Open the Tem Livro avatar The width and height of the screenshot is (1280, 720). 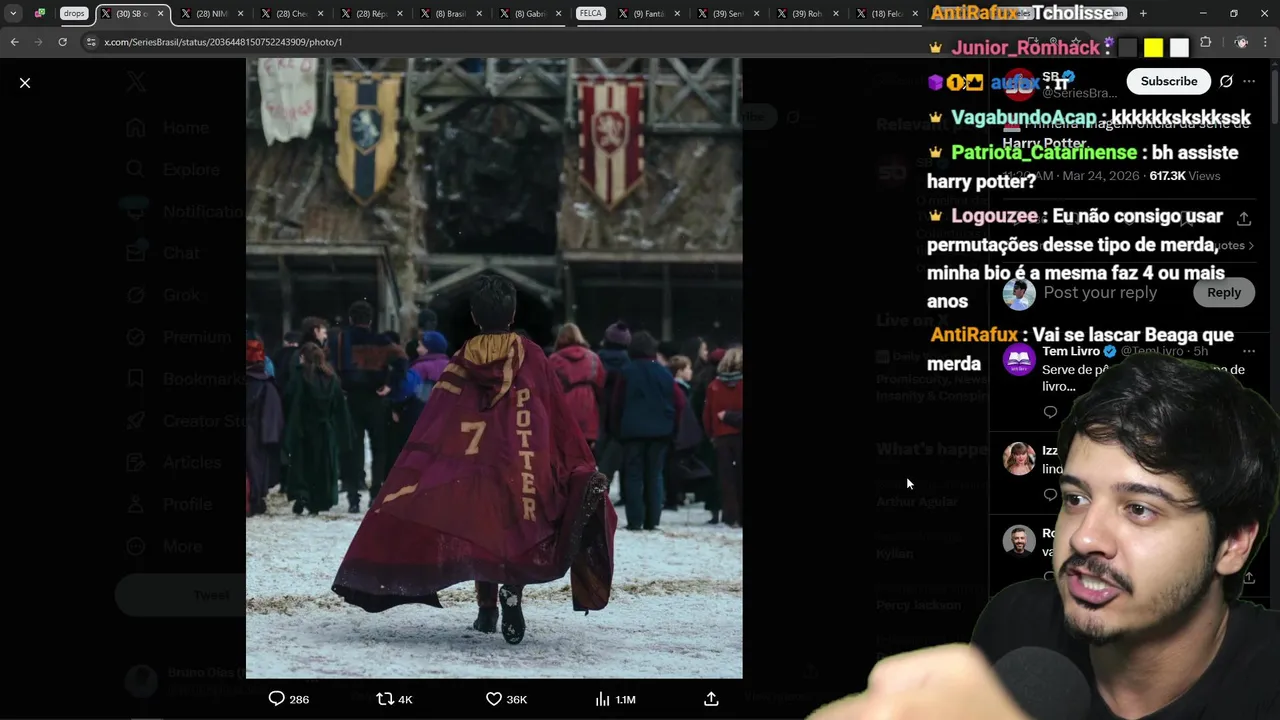pyautogui.click(x=1019, y=359)
